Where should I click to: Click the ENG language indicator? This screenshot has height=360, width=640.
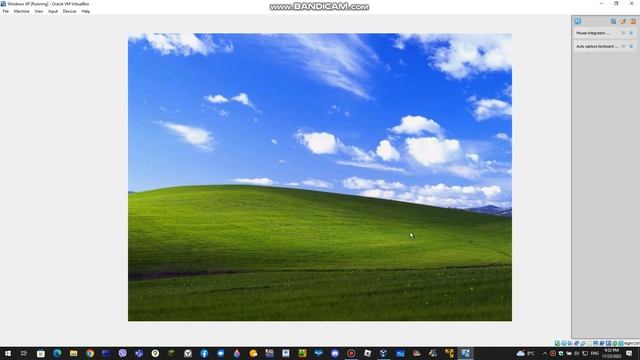(x=595, y=353)
